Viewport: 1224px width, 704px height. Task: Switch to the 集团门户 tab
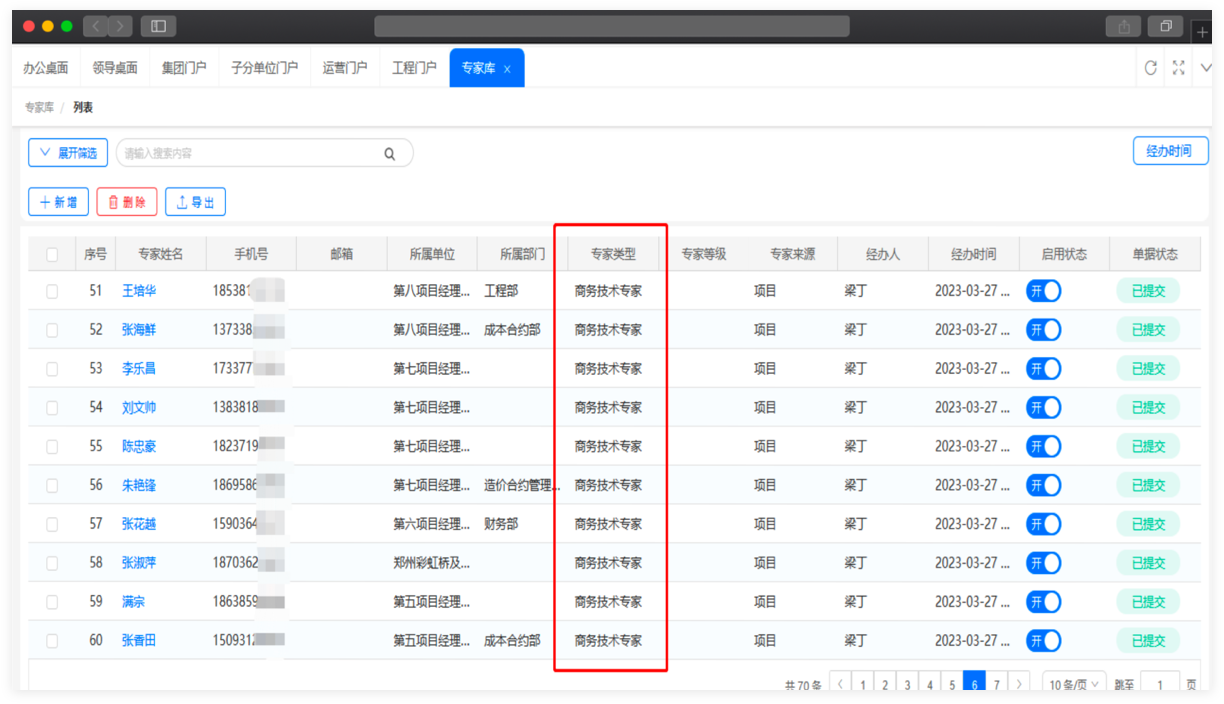pos(184,68)
